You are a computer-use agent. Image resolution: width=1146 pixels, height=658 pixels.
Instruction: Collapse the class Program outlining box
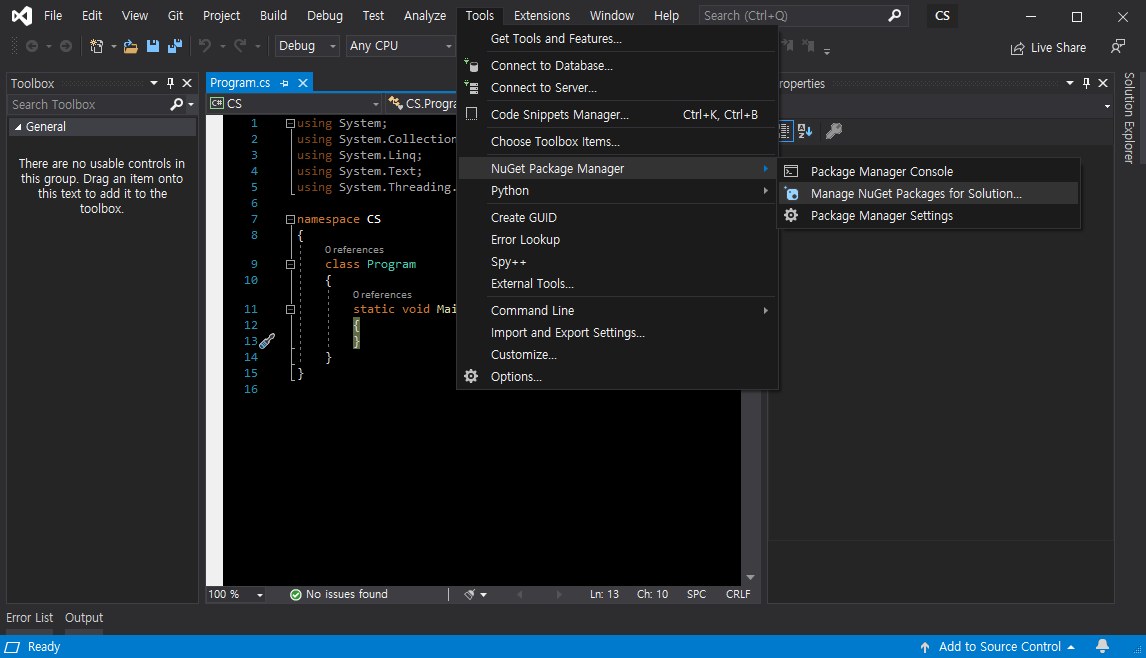[290, 265]
